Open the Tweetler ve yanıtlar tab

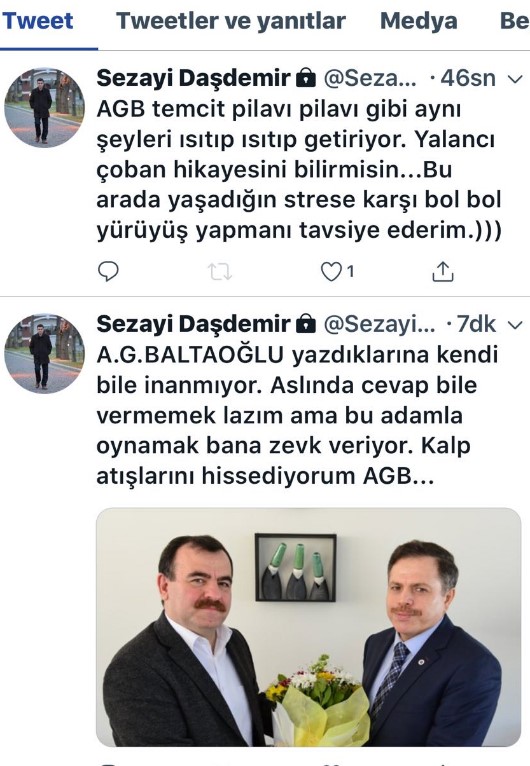pos(231,21)
